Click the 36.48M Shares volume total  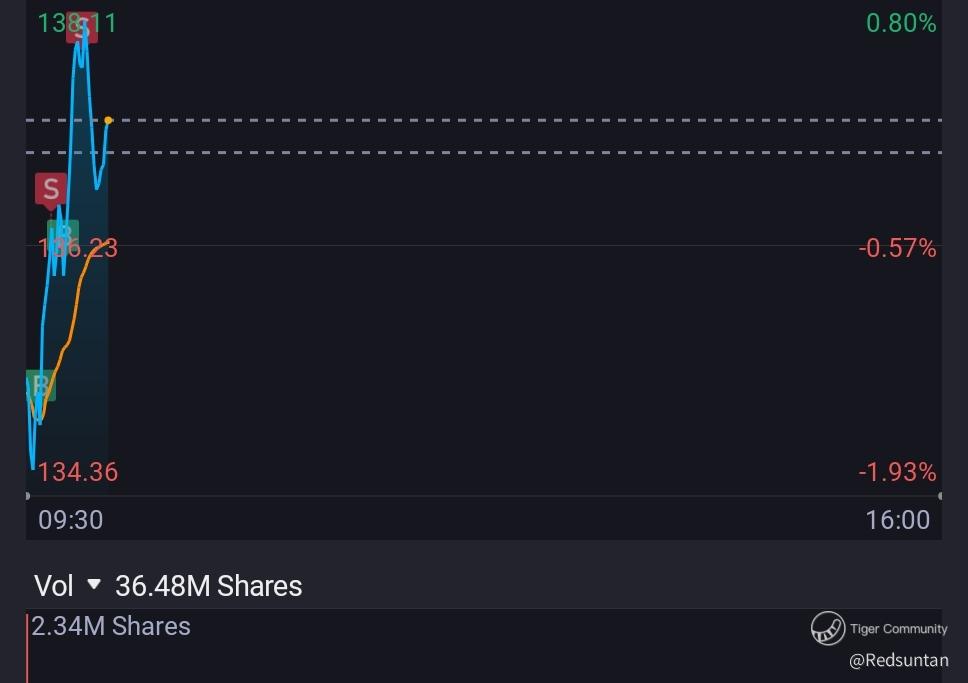pyautogui.click(x=208, y=586)
